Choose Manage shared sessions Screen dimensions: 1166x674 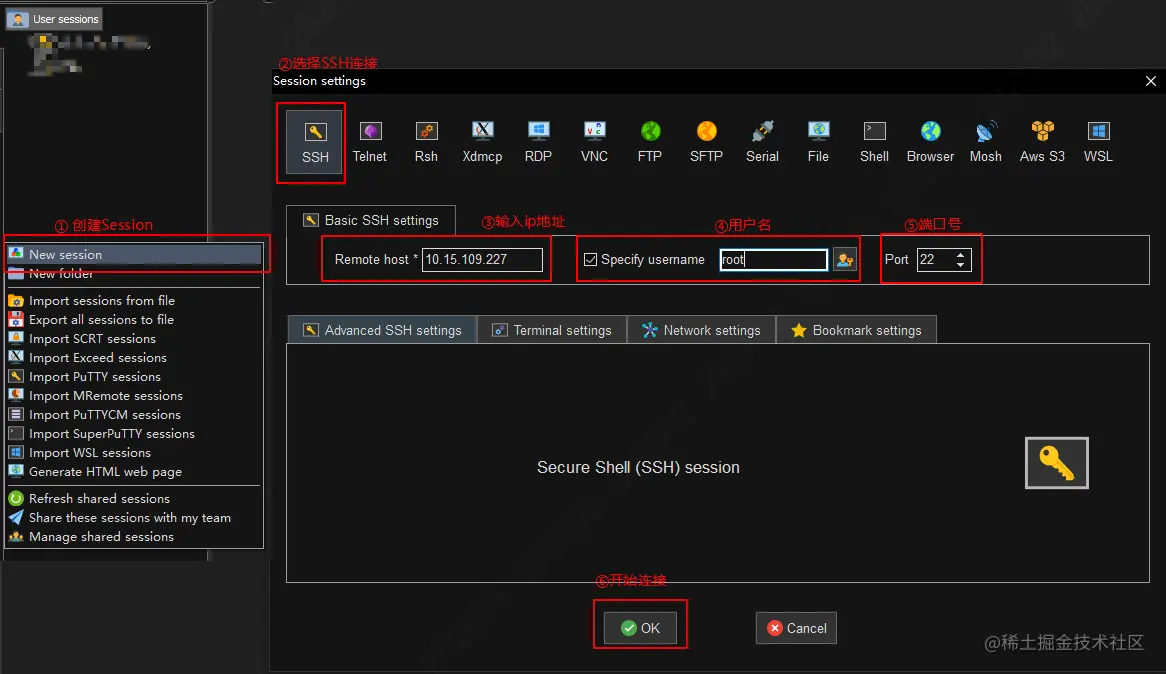(x=135, y=536)
